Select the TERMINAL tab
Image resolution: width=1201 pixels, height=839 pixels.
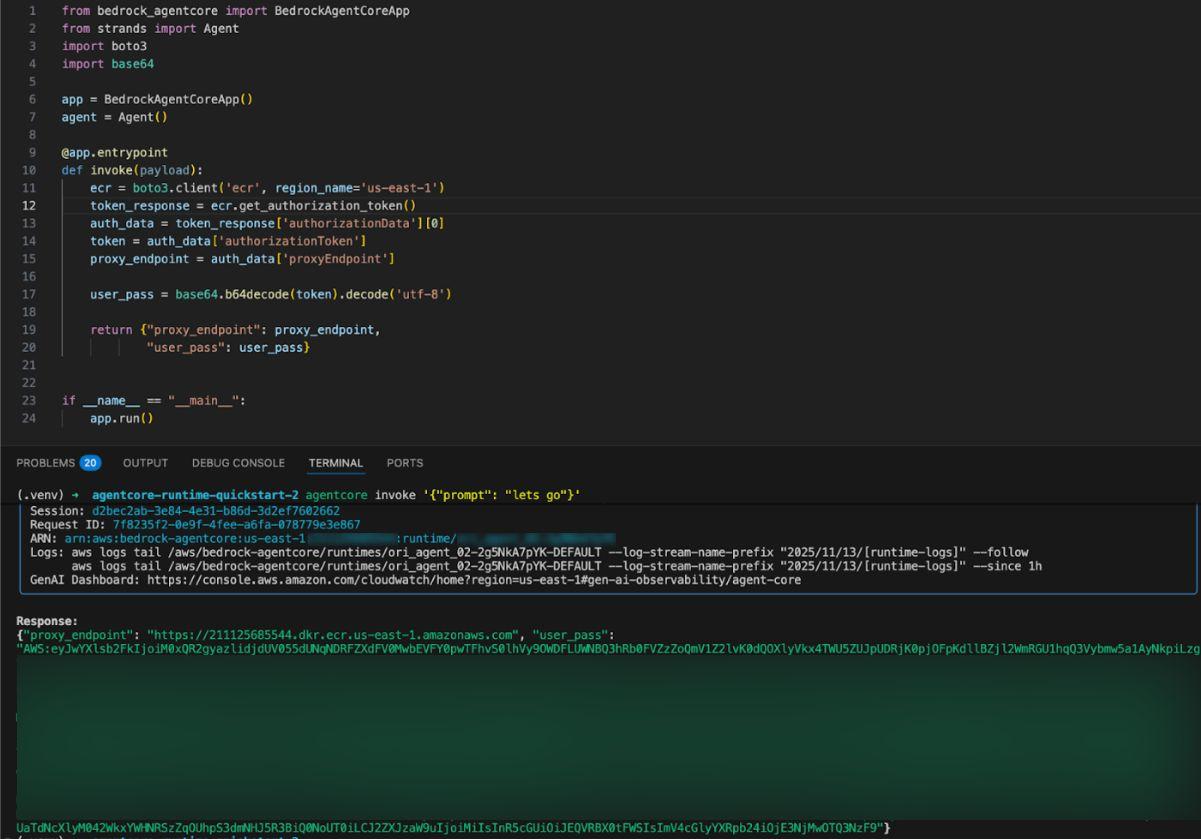[335, 463]
